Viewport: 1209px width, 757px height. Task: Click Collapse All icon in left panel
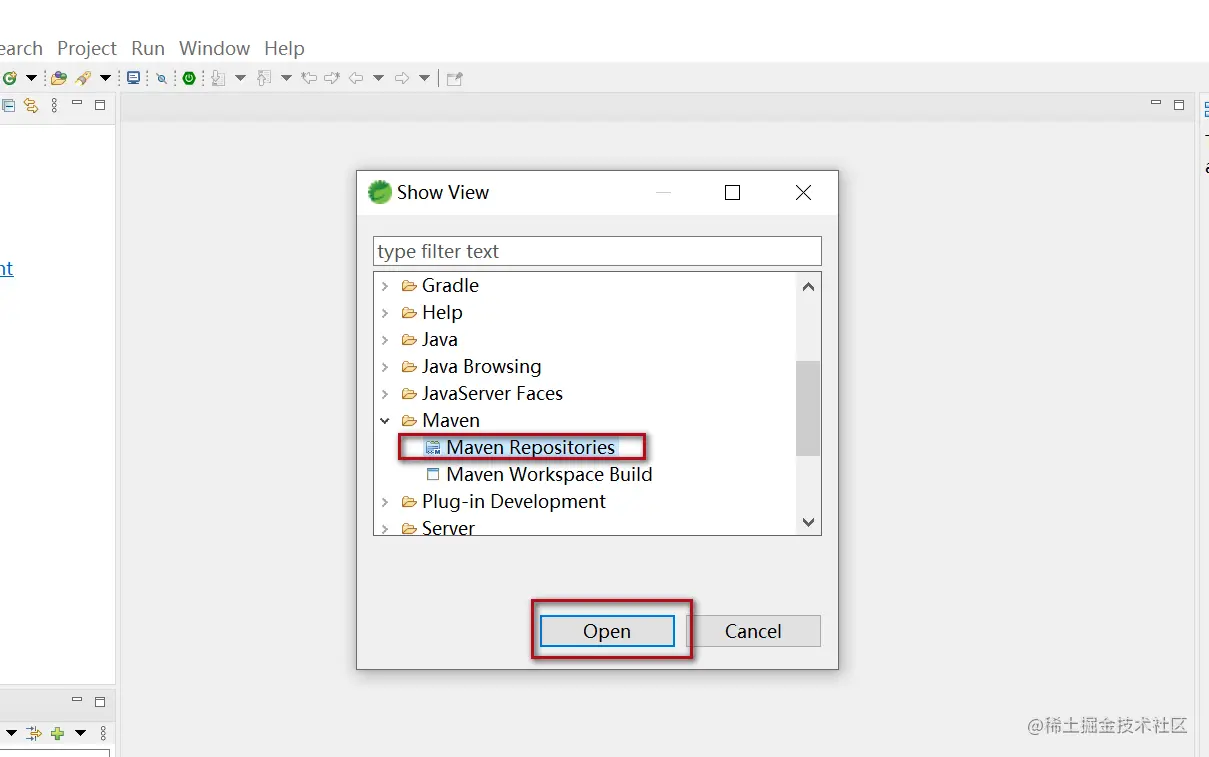9,105
